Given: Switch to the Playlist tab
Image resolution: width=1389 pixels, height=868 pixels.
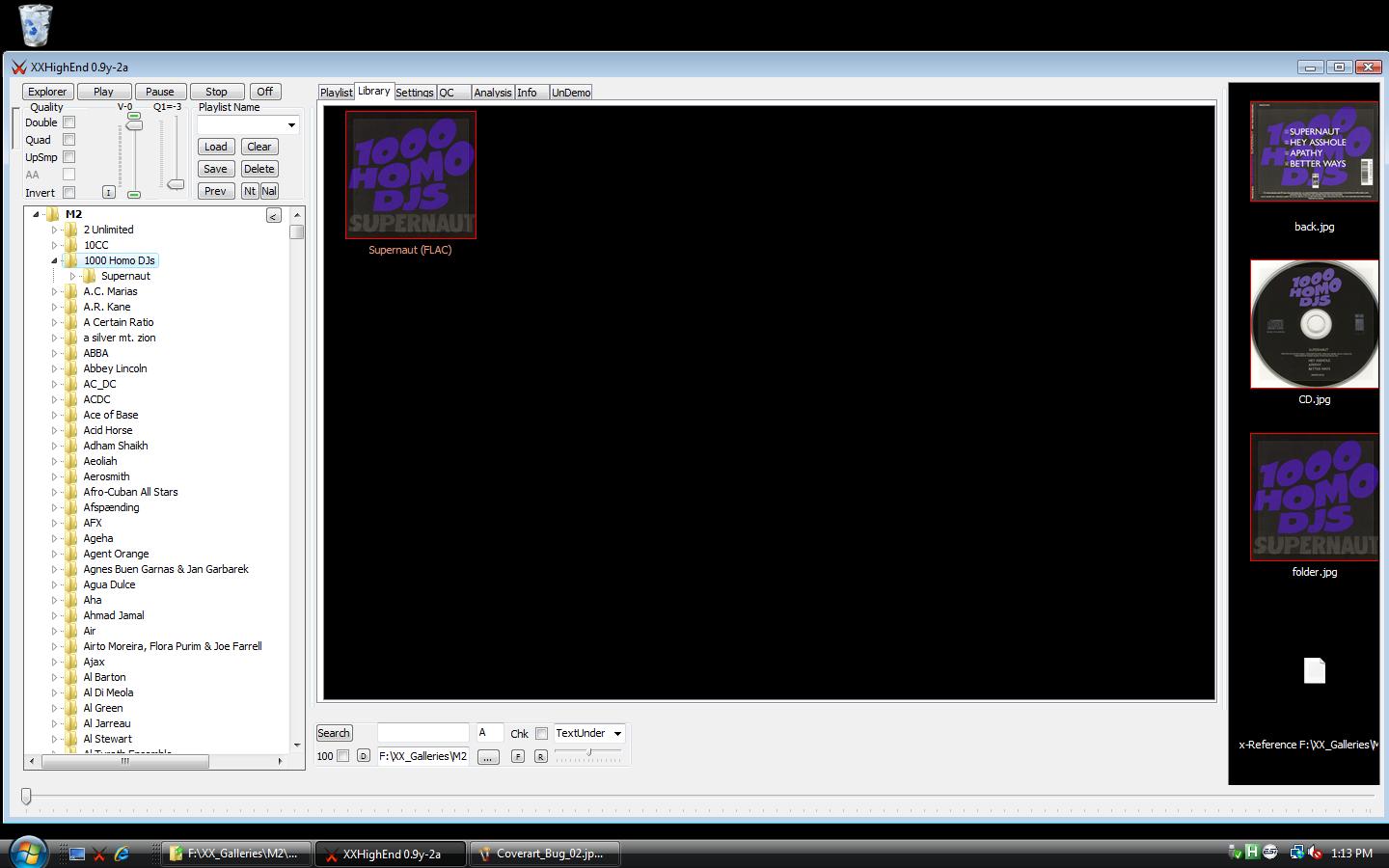Looking at the screenshot, I should coord(336,93).
